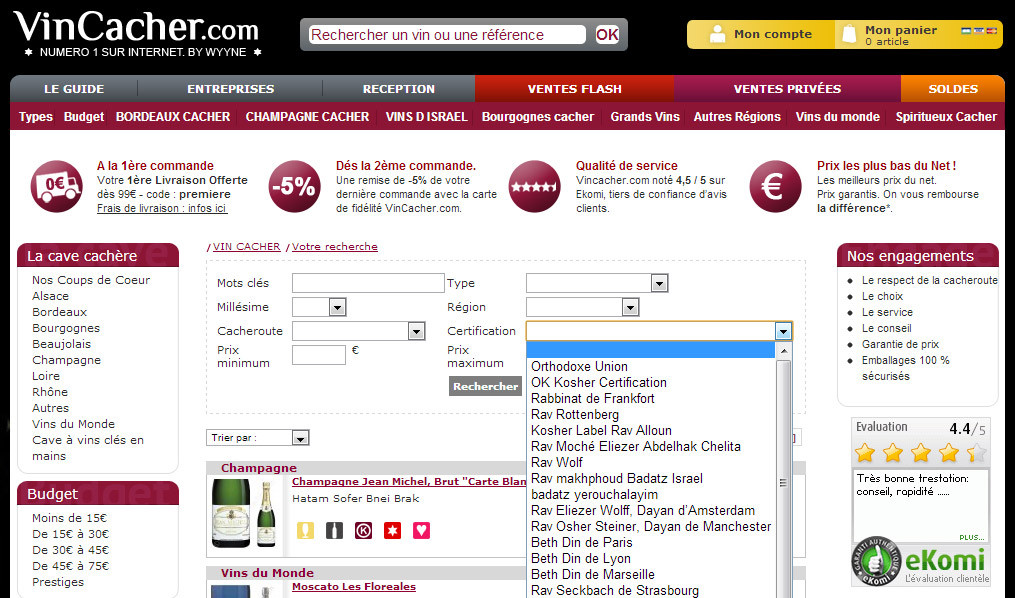Screen dimensions: 1015x598
Task: Click the Rechercher button
Action: point(485,386)
